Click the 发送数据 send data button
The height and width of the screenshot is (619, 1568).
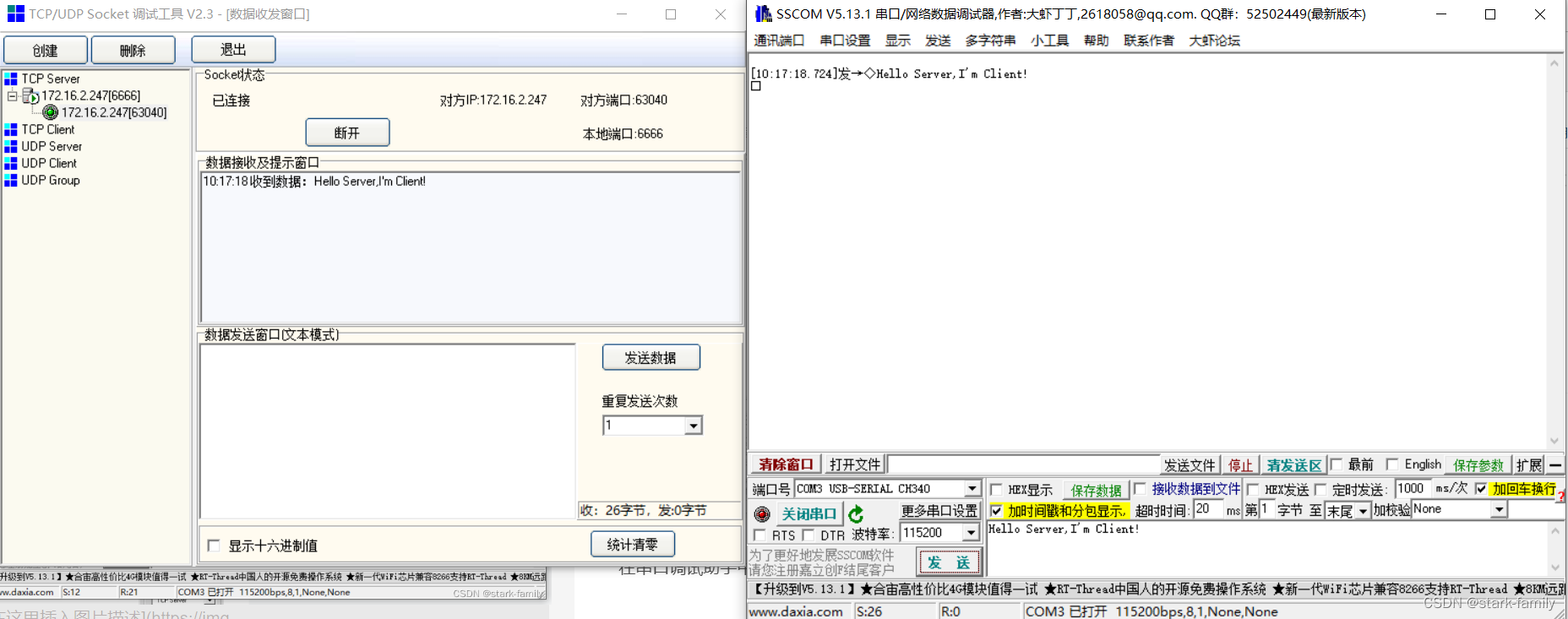[x=651, y=357]
